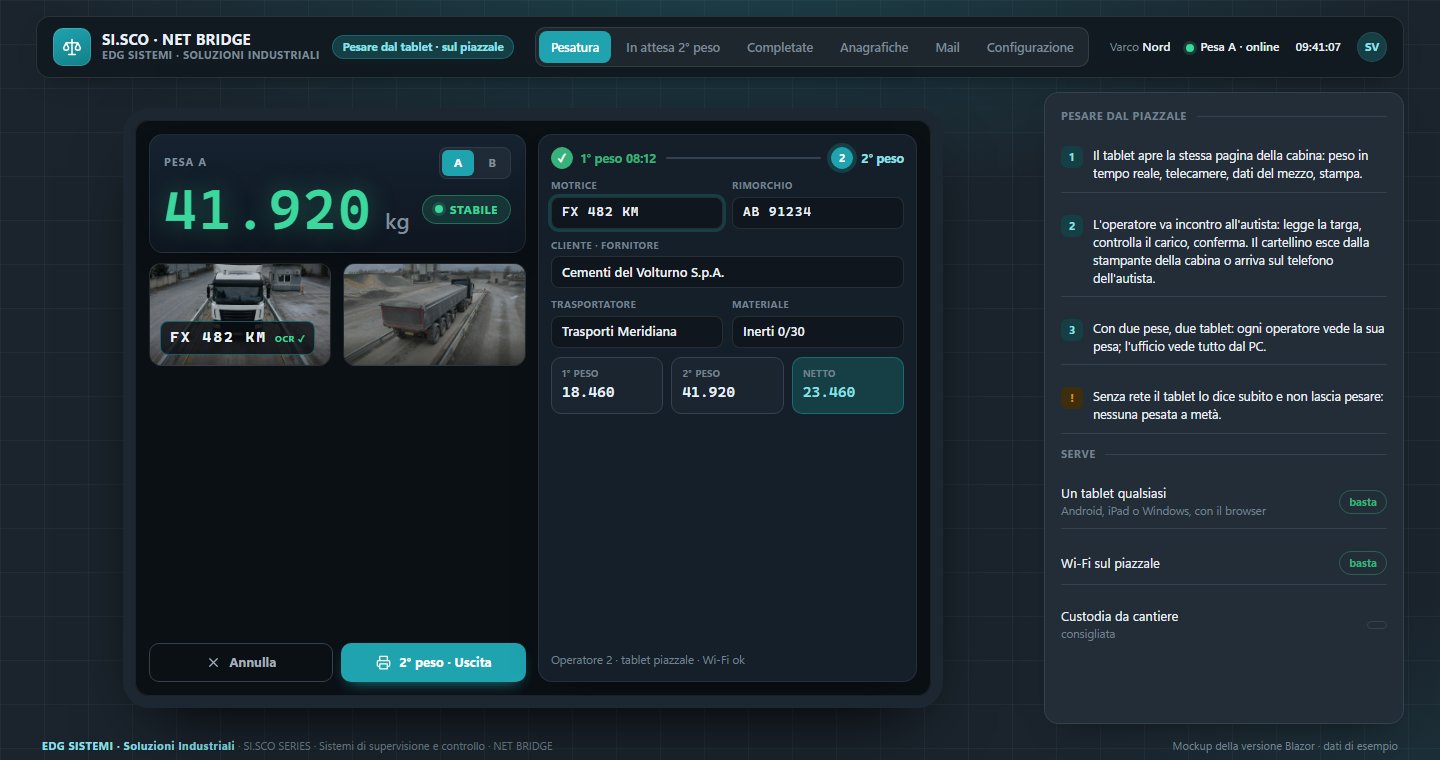Screen dimensions: 1440x760
Task: Switch scale selector to B
Action: pyautogui.click(x=492, y=163)
